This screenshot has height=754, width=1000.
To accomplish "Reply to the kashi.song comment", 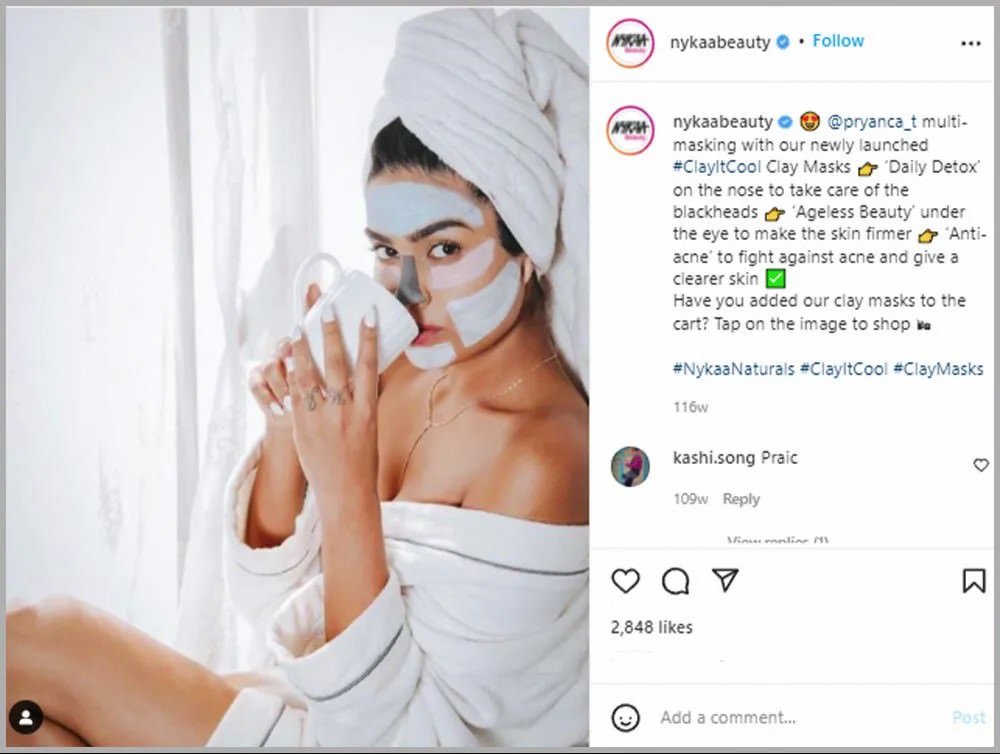I will 741,499.
